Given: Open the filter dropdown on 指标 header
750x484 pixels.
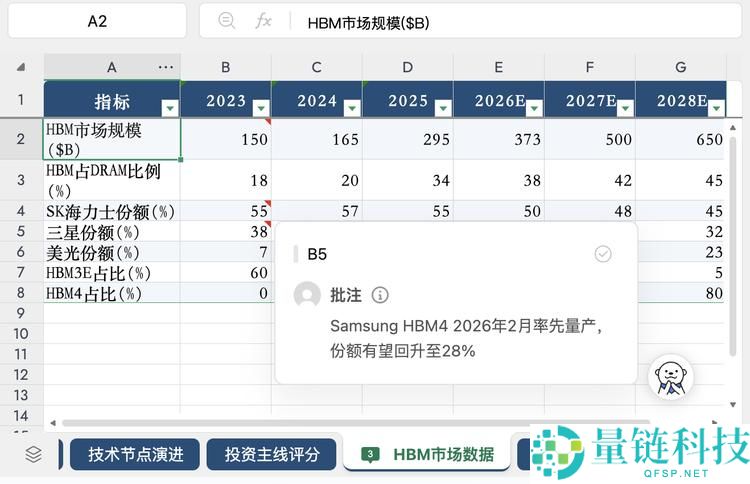Looking at the screenshot, I should coord(170,108).
